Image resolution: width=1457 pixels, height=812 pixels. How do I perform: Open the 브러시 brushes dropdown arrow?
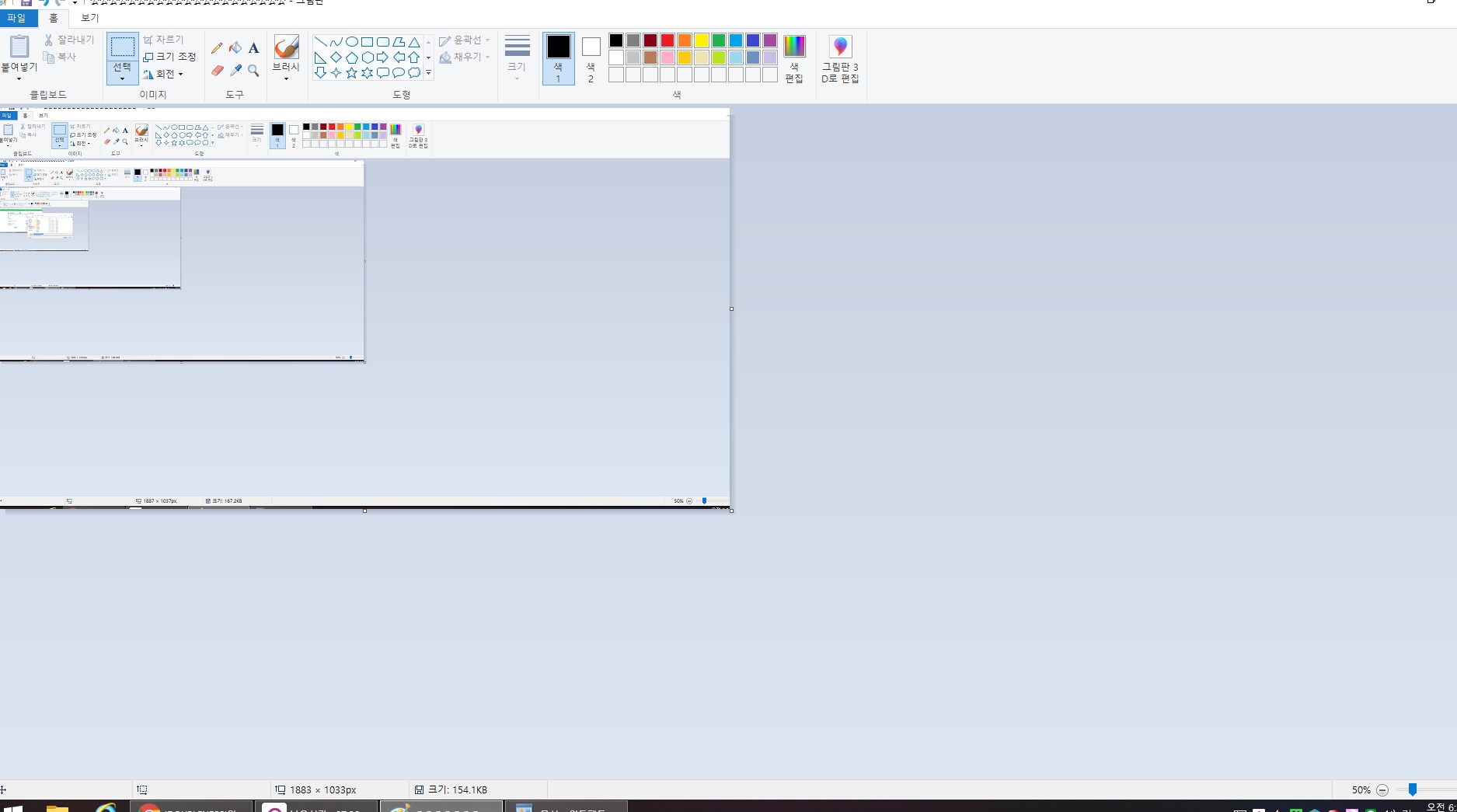click(286, 78)
